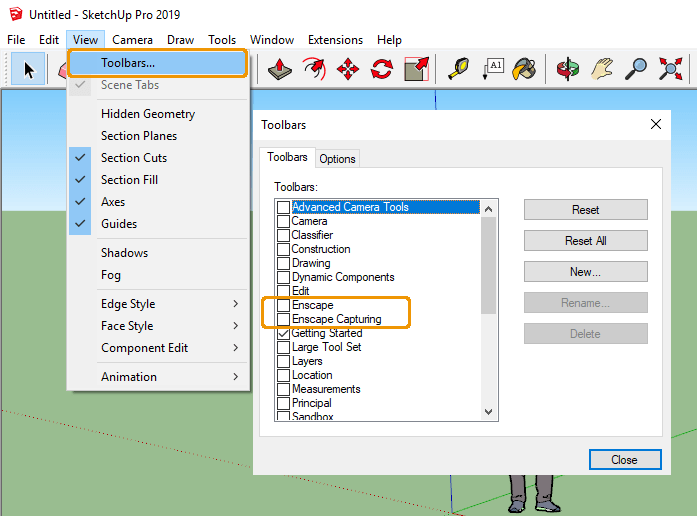This screenshot has width=697, height=516.
Task: Check the Edit toolbar checkbox
Action: pyautogui.click(x=283, y=291)
